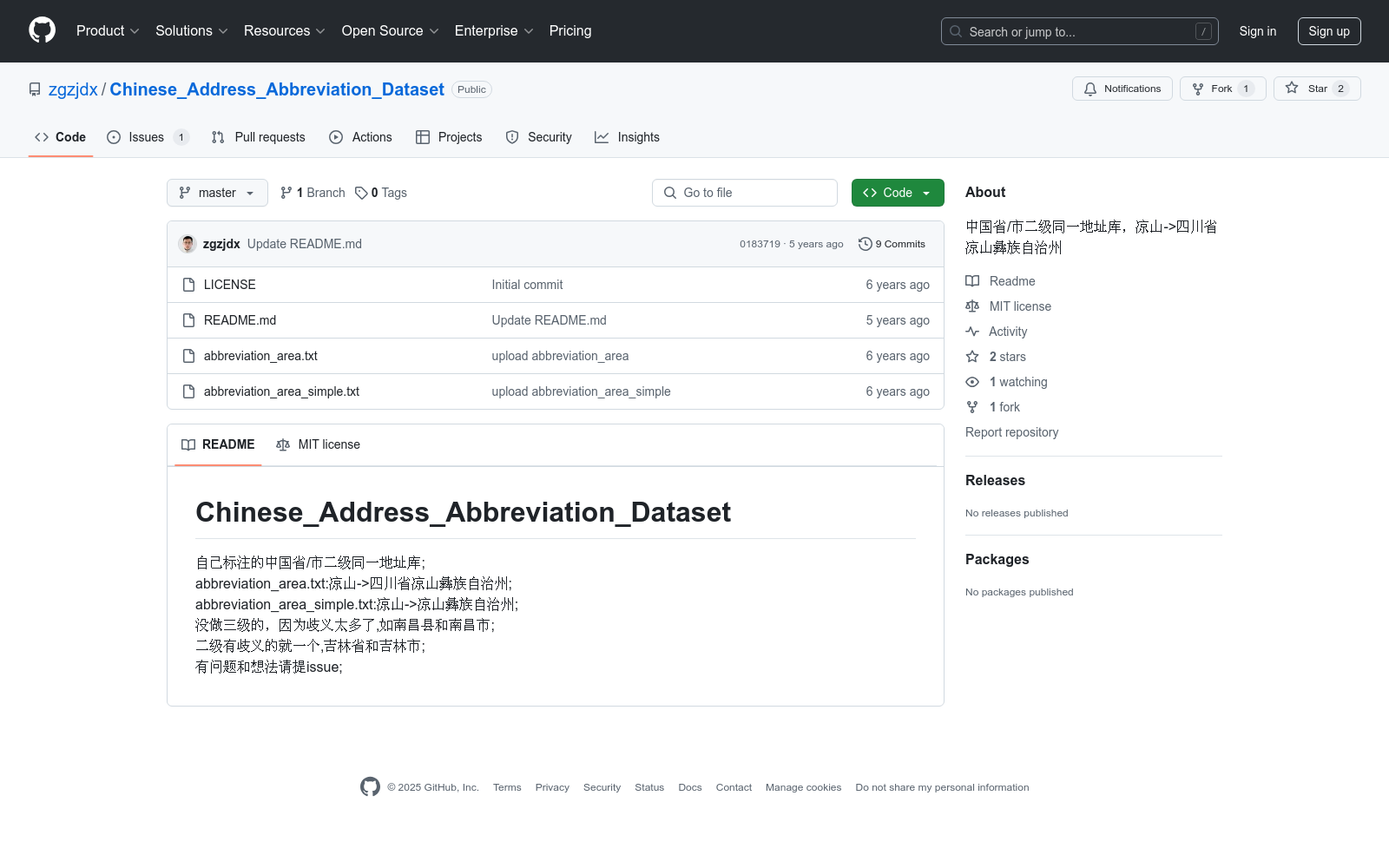Click the README.md file icon

188,320
